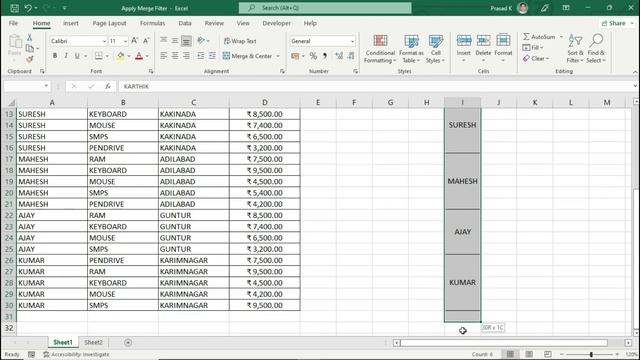The image size is (640, 360).
Task: Switch to the Formulas tab
Action: [x=153, y=23]
